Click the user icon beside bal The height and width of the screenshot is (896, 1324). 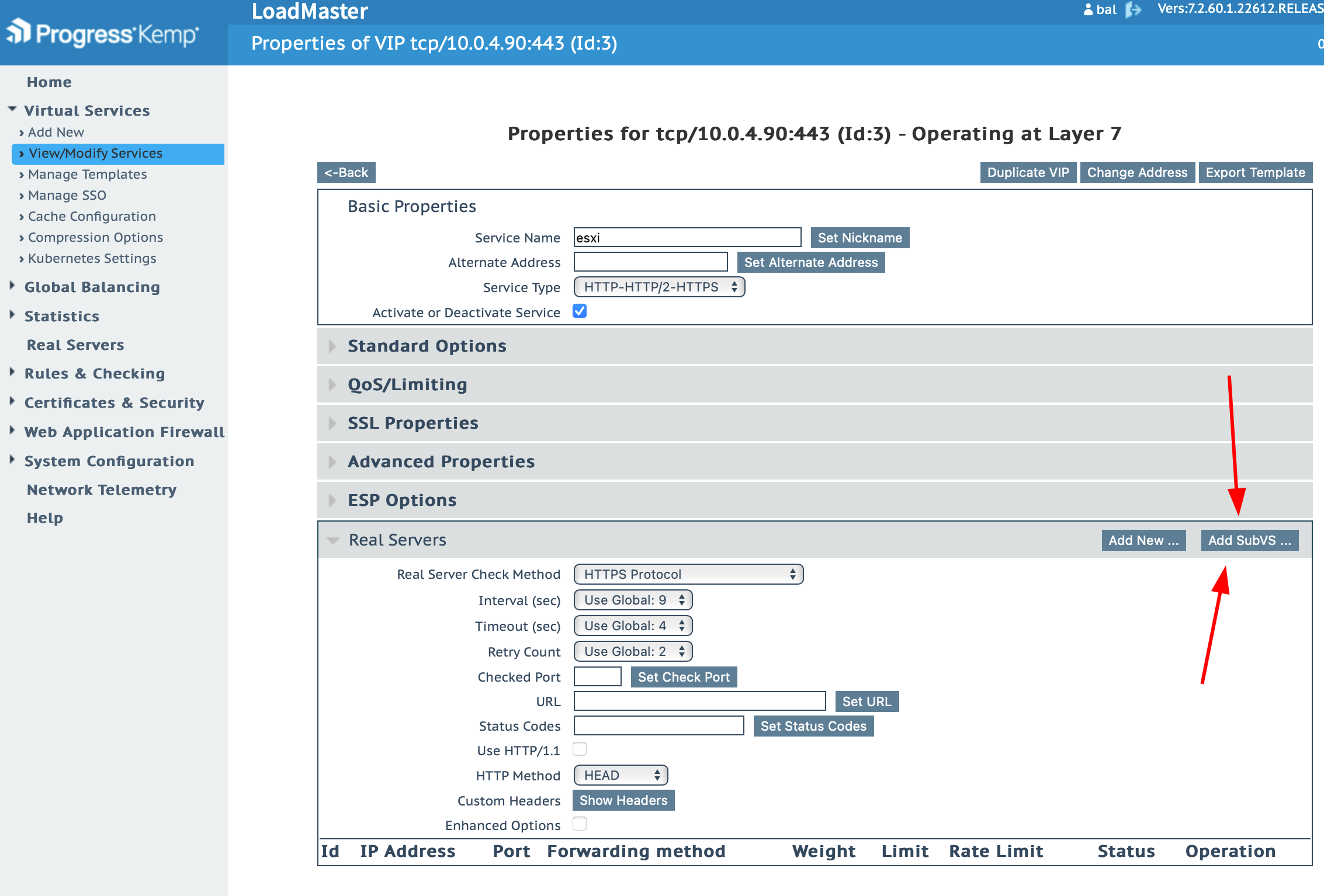(1088, 10)
